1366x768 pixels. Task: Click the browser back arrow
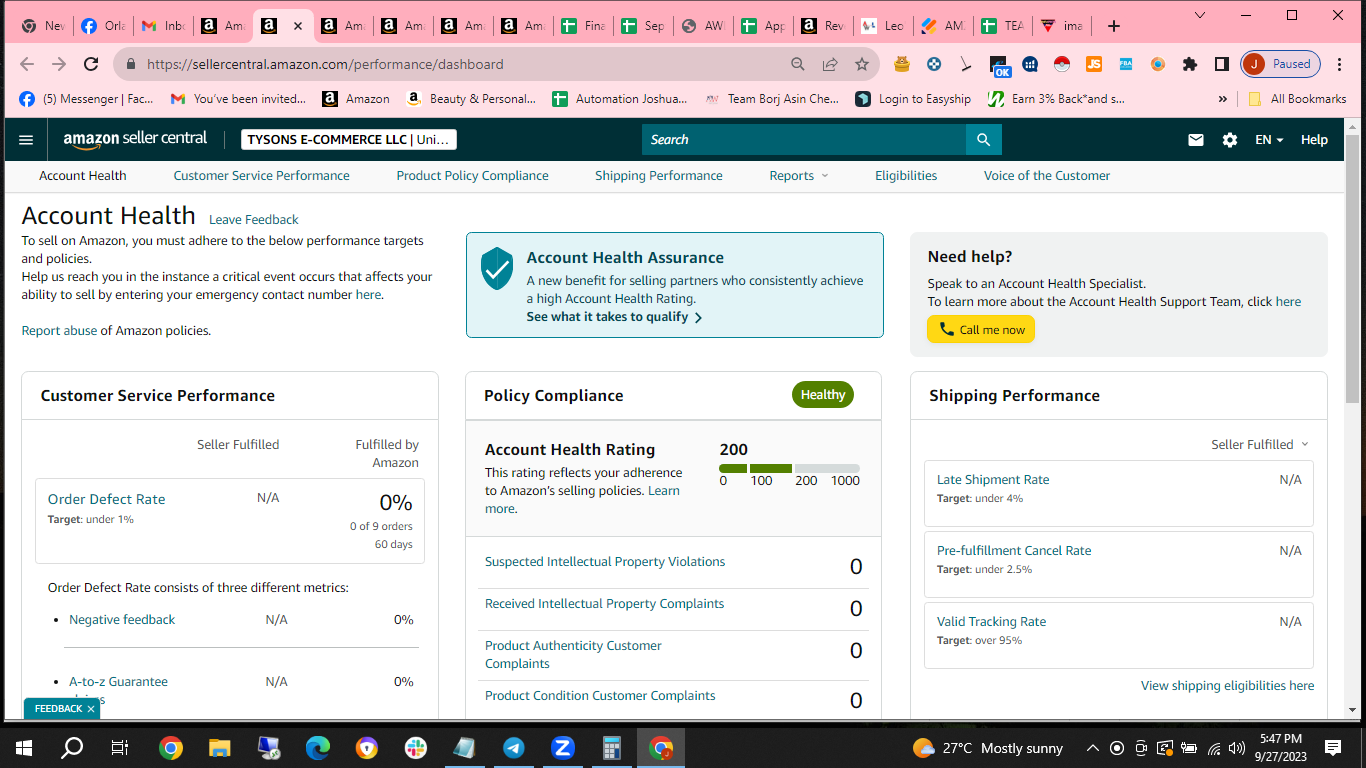[x=27, y=64]
